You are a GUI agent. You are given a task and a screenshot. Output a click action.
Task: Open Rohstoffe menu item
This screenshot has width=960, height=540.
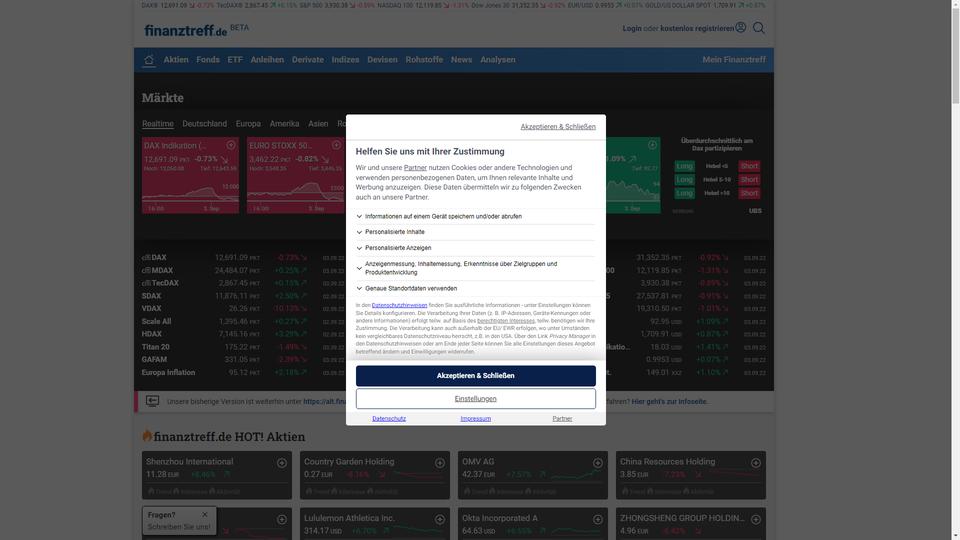coord(424,60)
